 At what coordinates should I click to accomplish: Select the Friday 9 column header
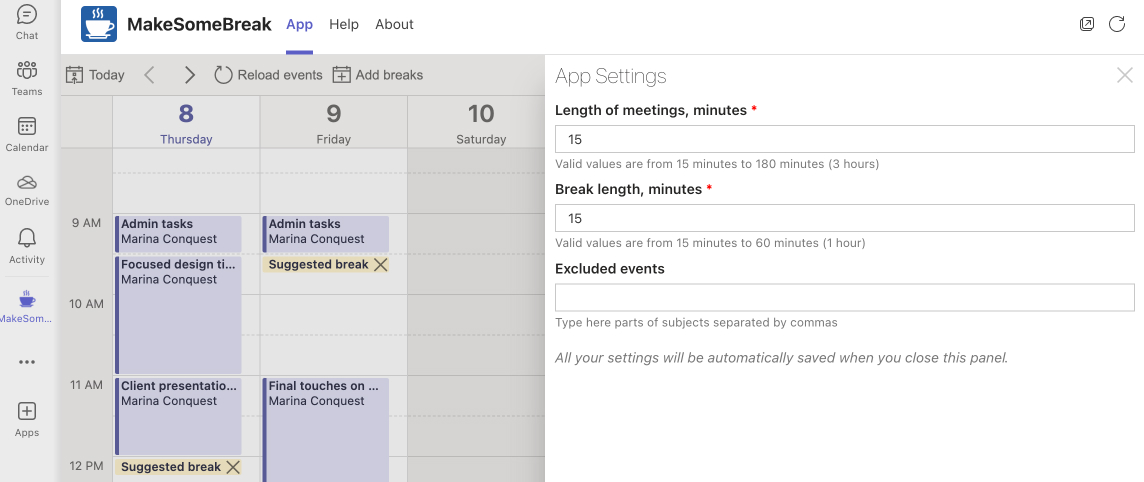[x=333, y=123]
